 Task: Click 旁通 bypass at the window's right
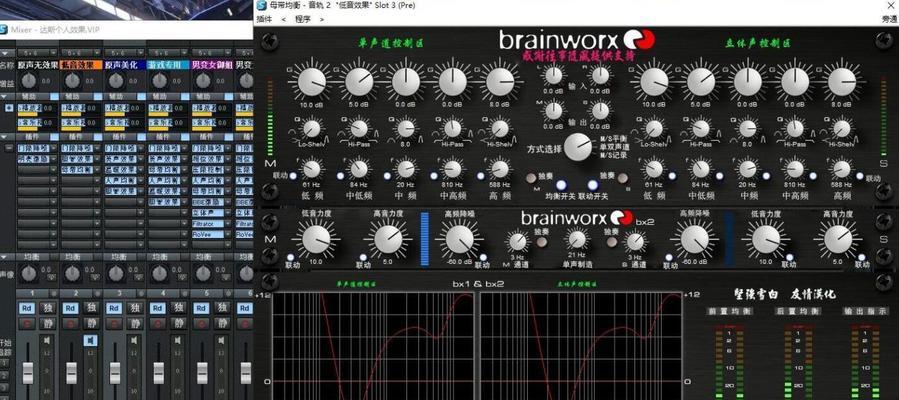click(x=889, y=19)
